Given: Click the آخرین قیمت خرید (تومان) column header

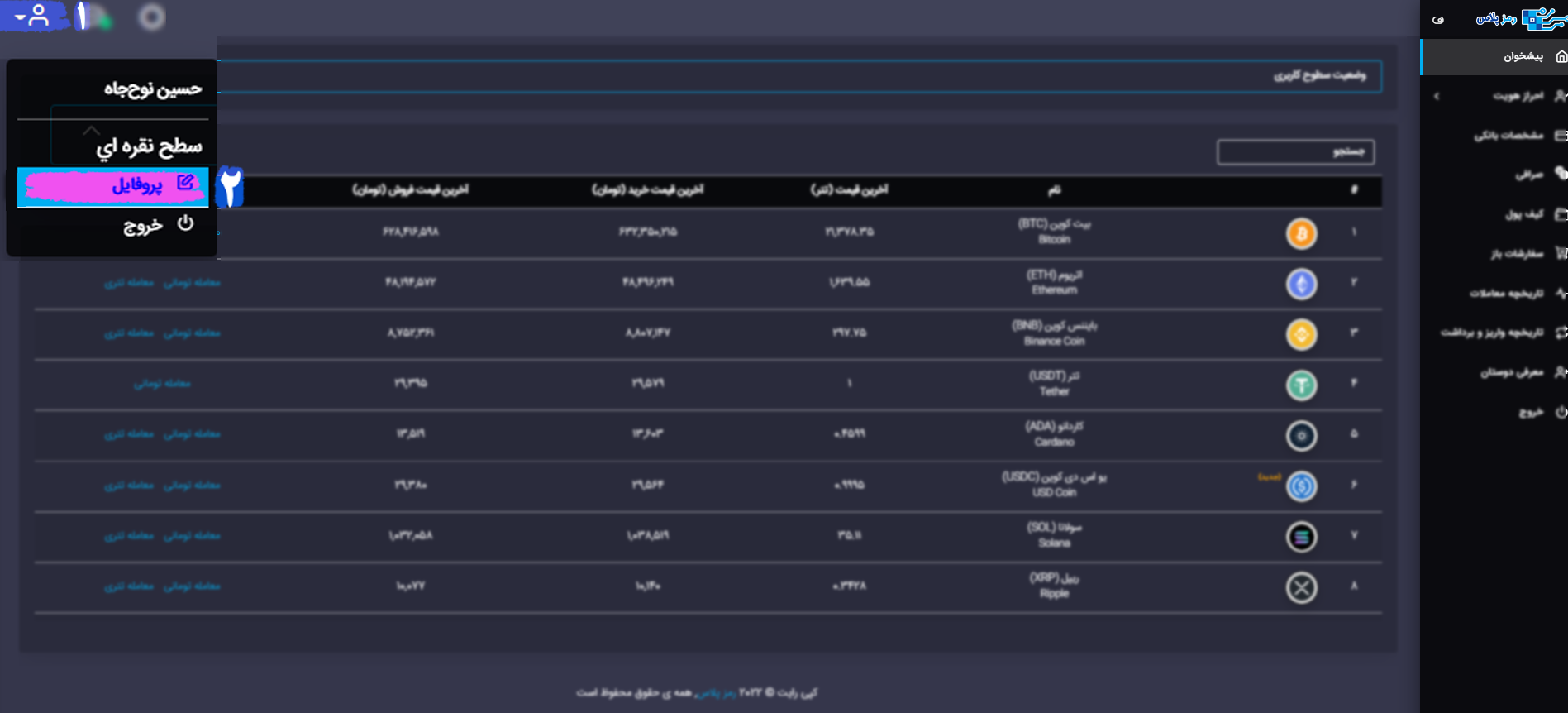Looking at the screenshot, I should point(647,190).
